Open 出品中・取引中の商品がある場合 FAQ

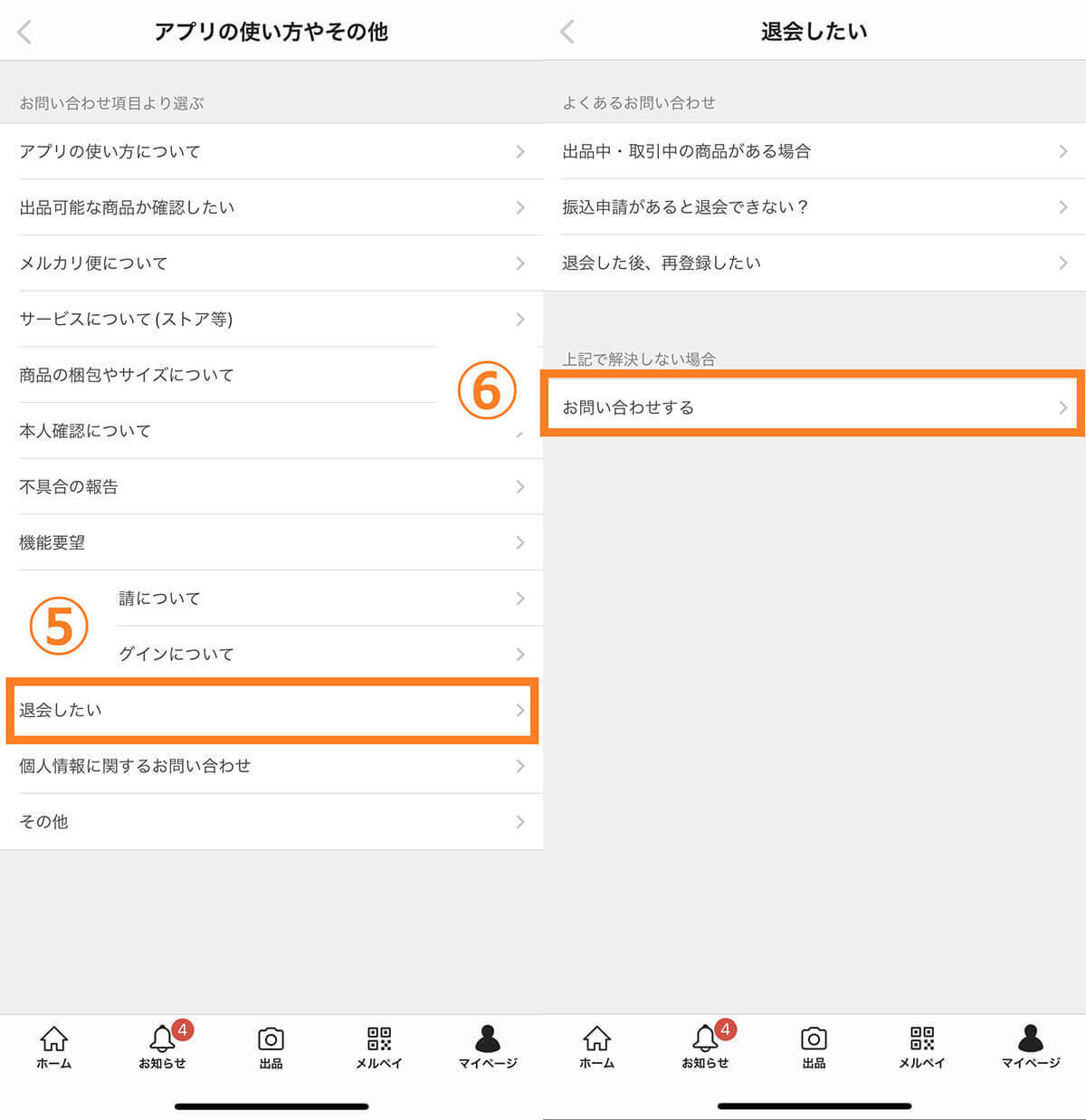coord(814,152)
